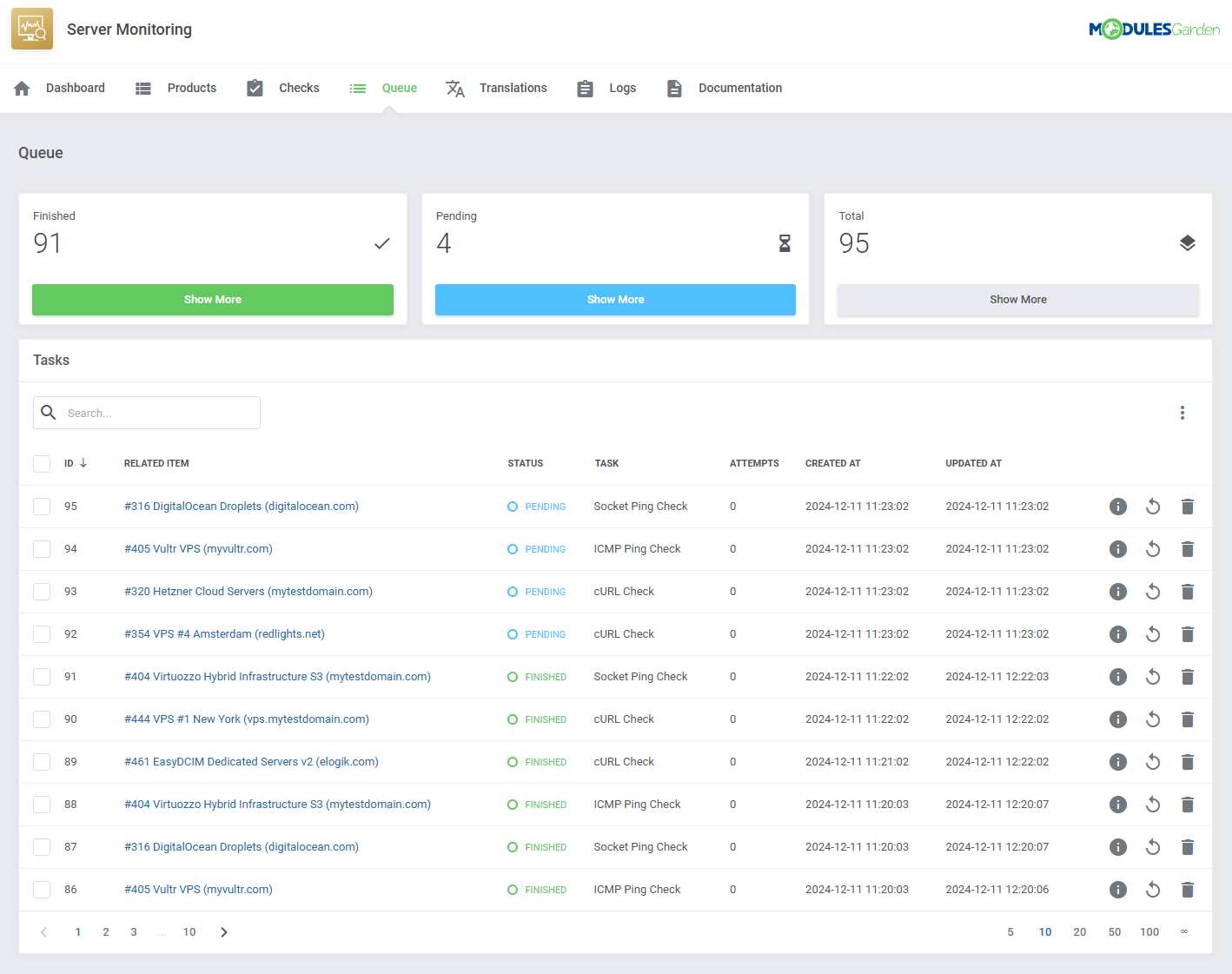Click the info icon for task 95
Screen dimensions: 1232x974
[x=1118, y=506]
